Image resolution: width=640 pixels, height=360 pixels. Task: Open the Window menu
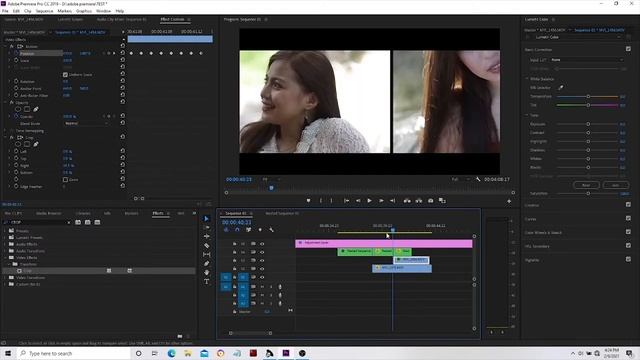tap(103, 11)
